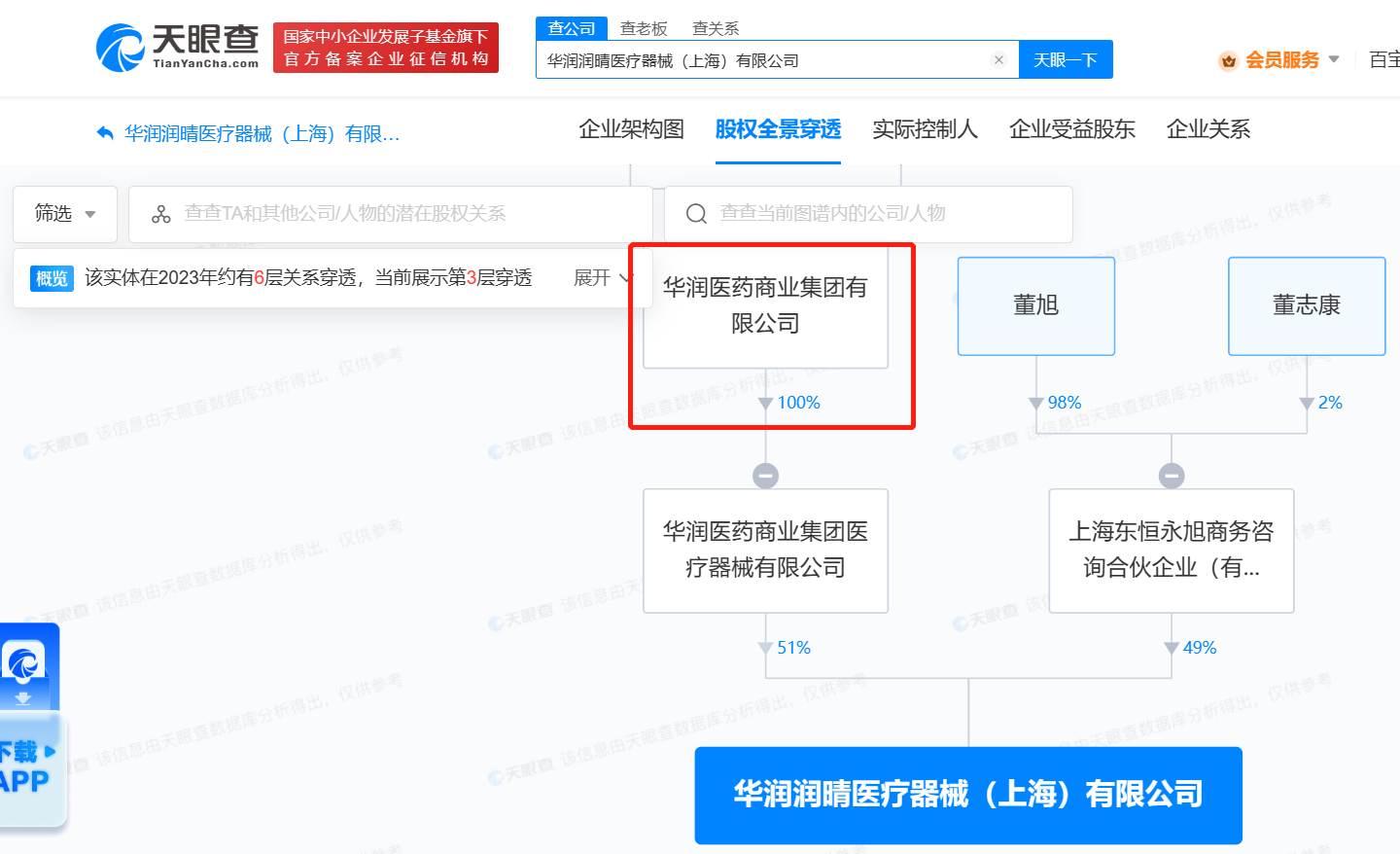This screenshot has height=854, width=1400.
Task: Open the 企业关系 tab
Action: click(1208, 129)
